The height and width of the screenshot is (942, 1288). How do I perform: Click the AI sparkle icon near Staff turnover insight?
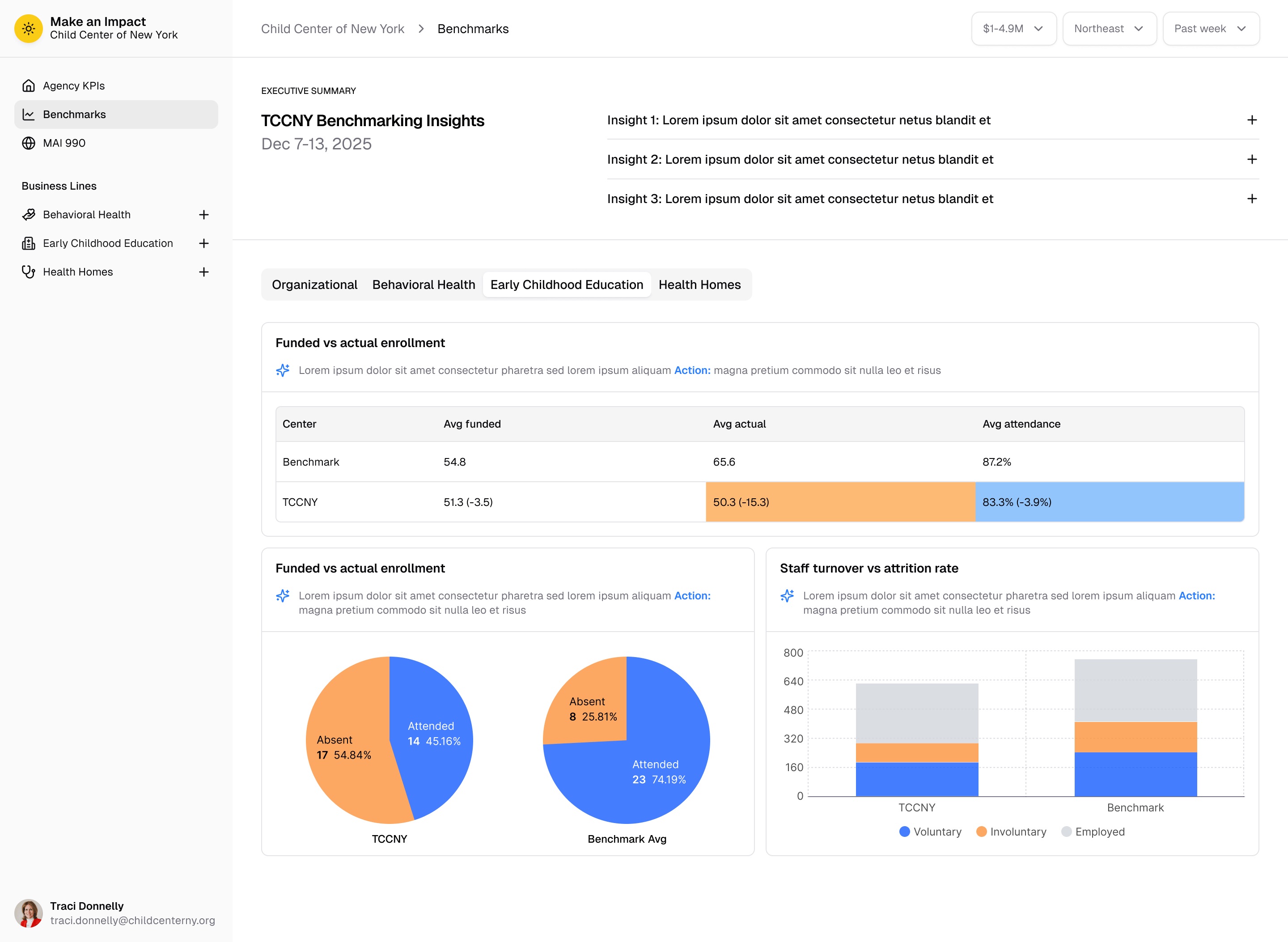(x=788, y=595)
